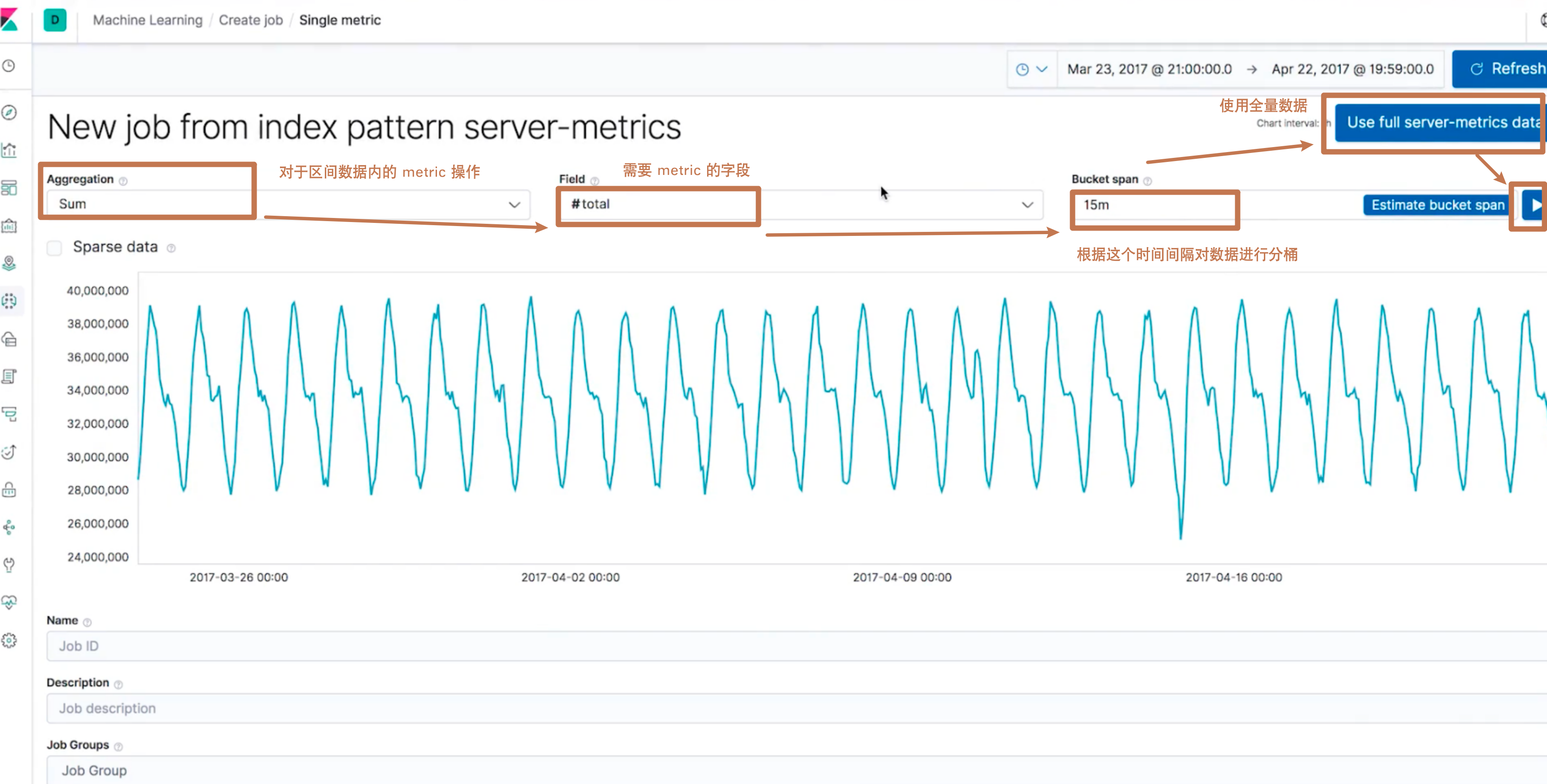
Task: Open Dev Tools wrench icon
Action: click(9, 564)
